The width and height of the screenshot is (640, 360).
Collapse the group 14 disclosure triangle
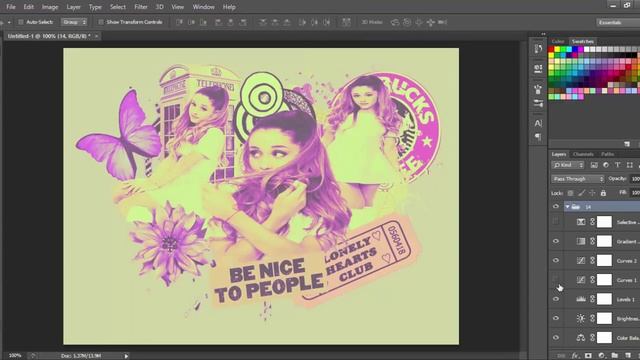pos(567,207)
